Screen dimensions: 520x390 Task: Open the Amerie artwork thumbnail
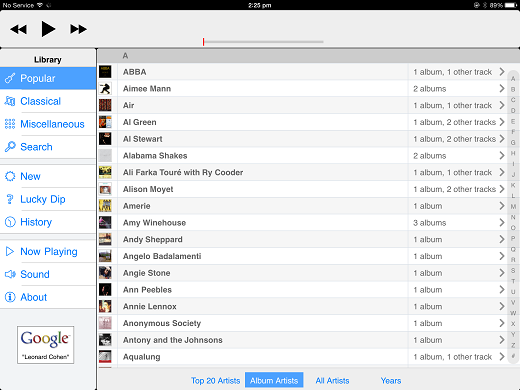point(105,206)
